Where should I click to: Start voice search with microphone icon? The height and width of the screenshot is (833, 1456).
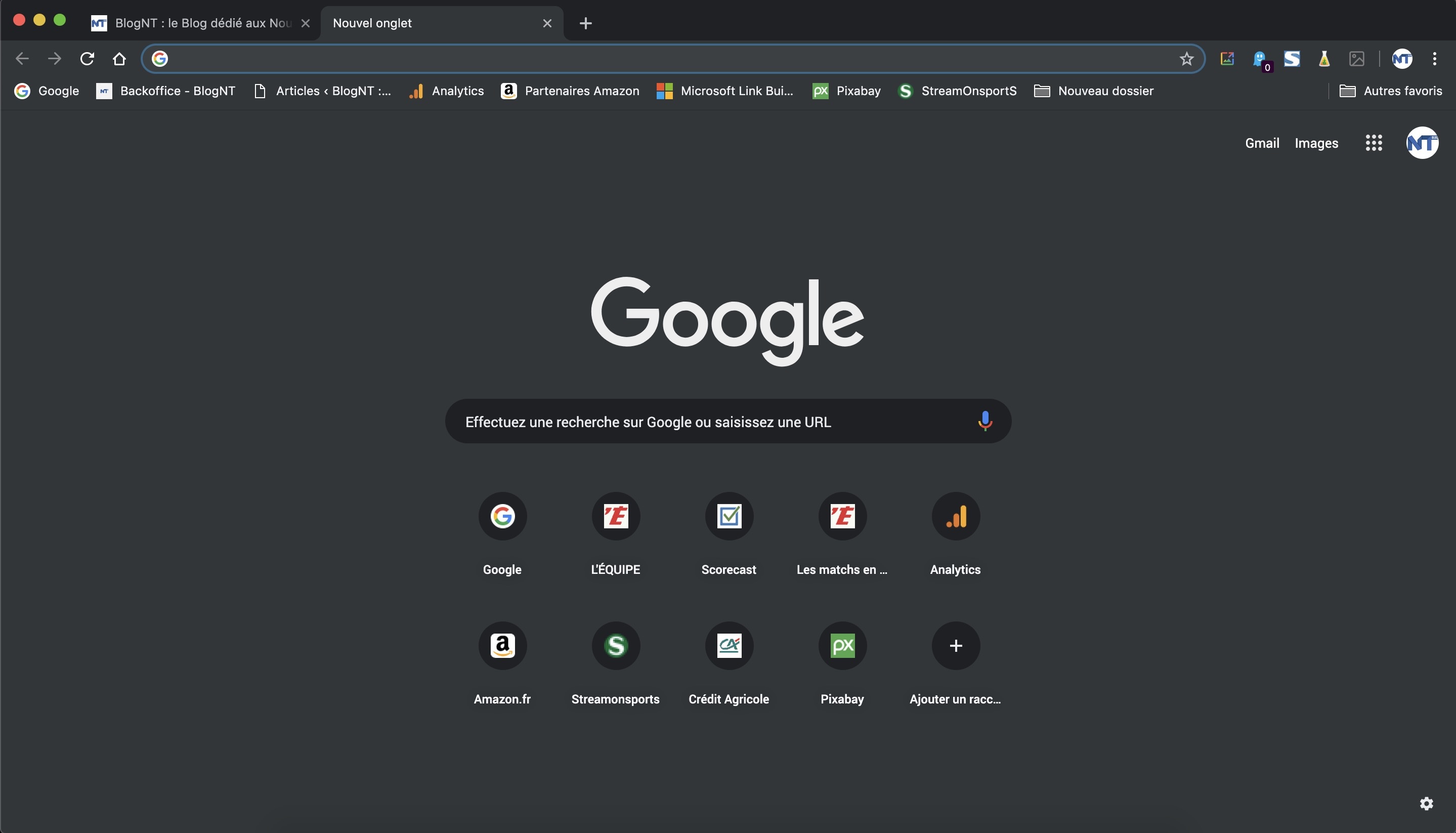click(984, 421)
